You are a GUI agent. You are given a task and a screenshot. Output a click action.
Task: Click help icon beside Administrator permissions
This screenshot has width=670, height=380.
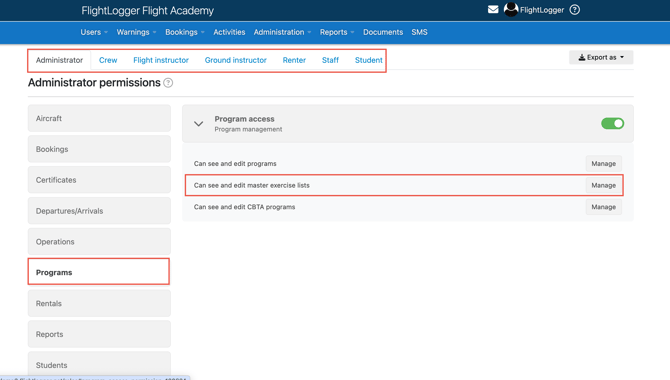click(x=168, y=83)
